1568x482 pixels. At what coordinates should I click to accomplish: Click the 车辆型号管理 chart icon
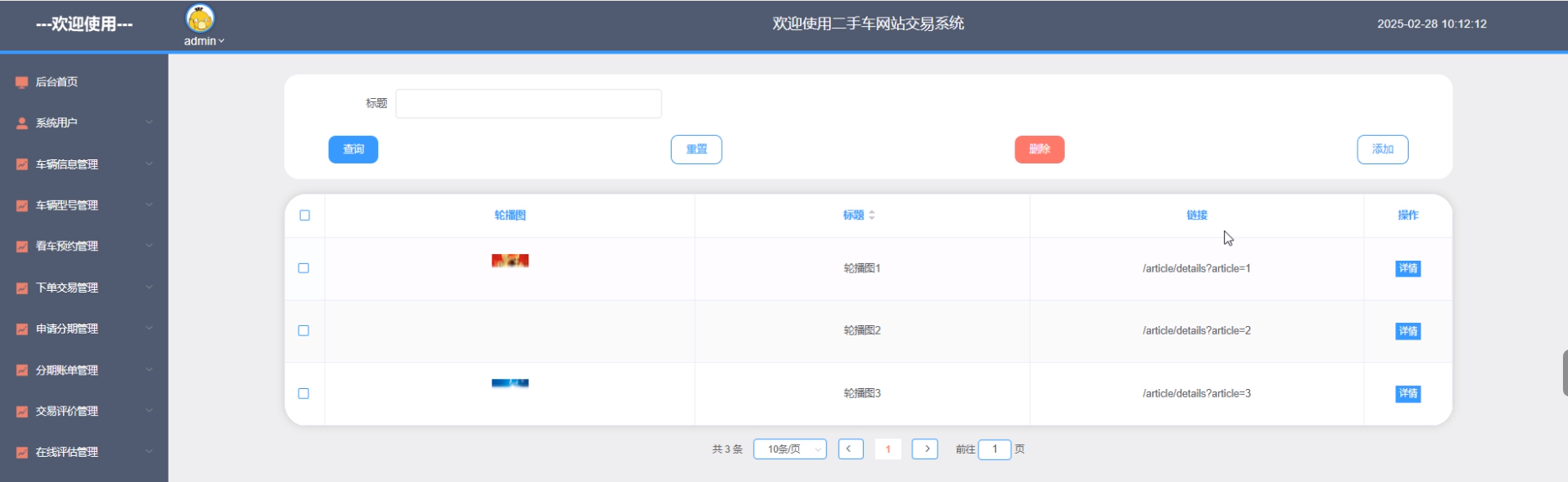pos(22,205)
